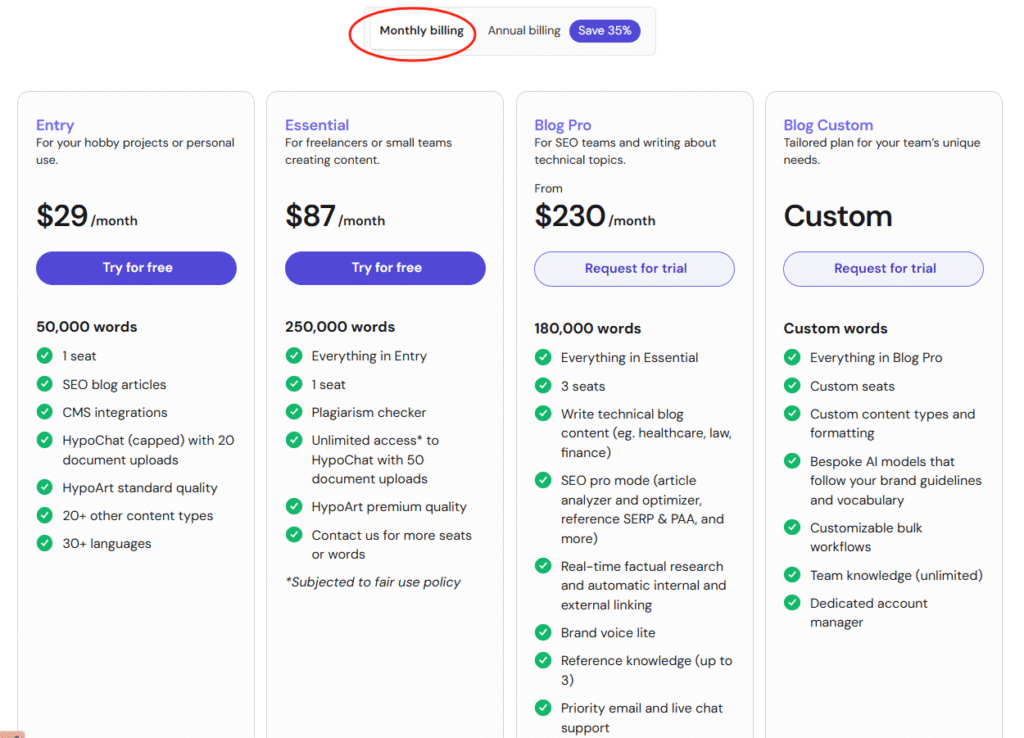Click Request for trial on Blog Custom
The width and height of the screenshot is (1024, 738).
click(x=883, y=269)
